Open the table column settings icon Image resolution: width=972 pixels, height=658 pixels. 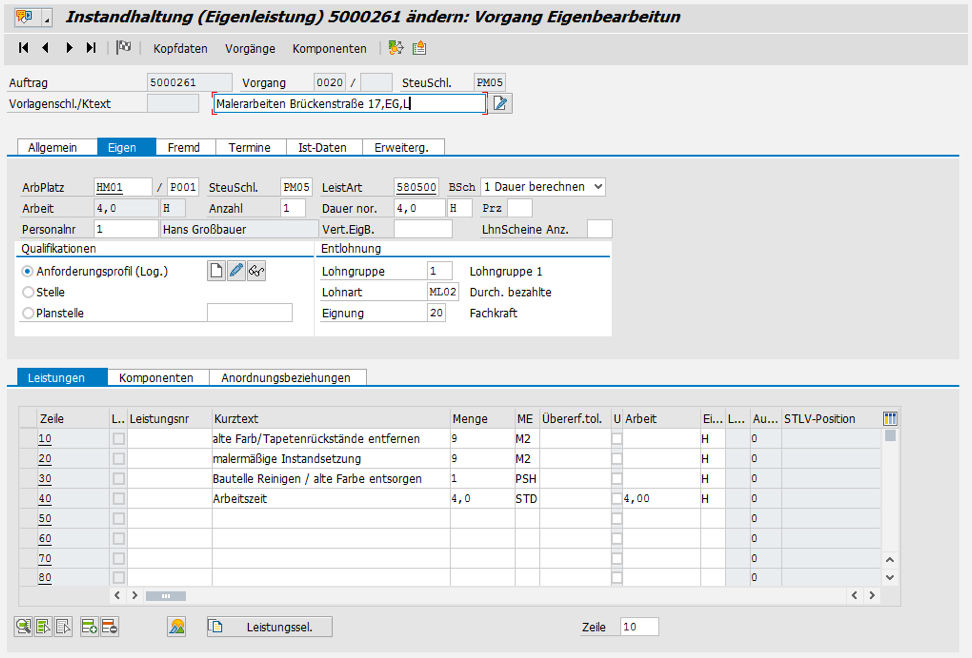[x=890, y=418]
